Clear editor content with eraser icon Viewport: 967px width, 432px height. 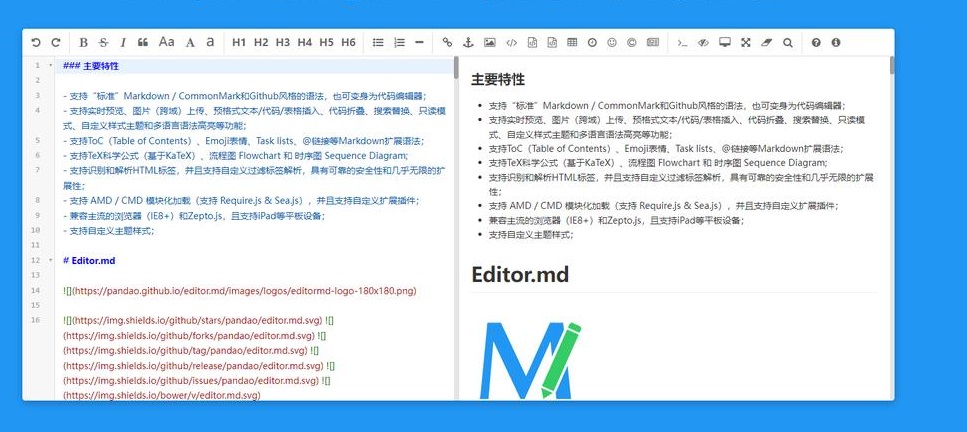(x=767, y=43)
